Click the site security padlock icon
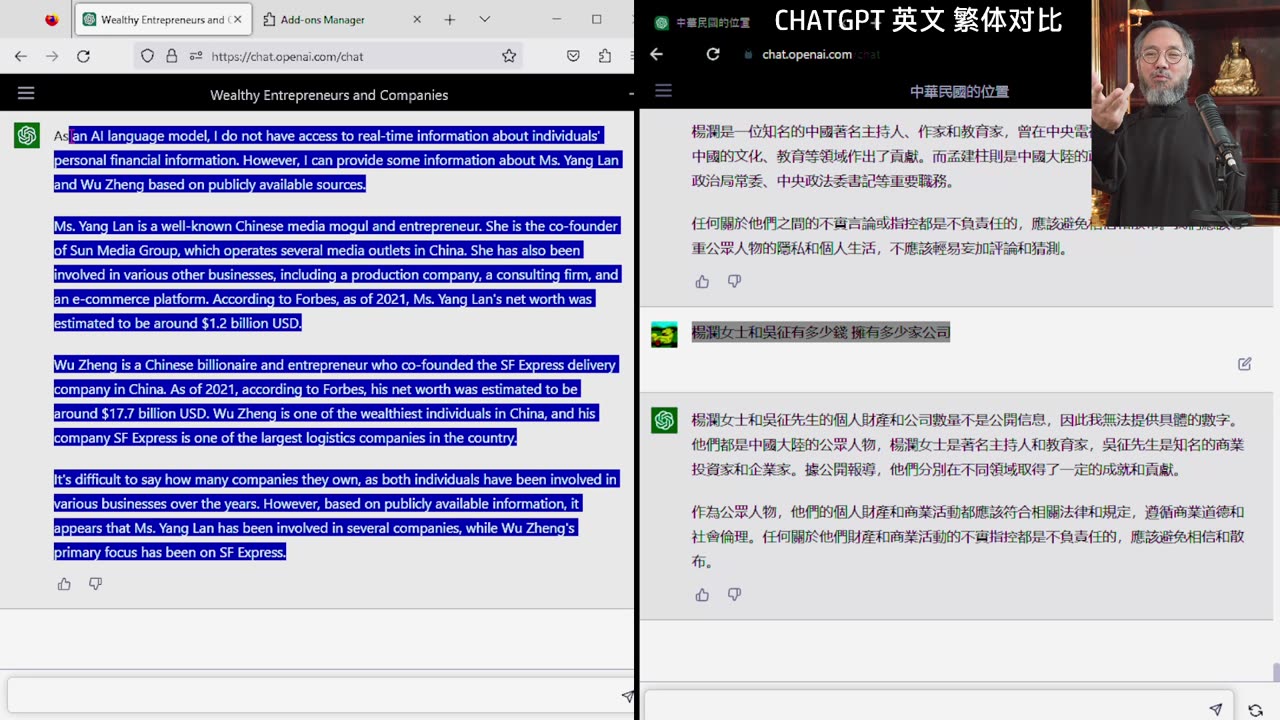Image resolution: width=1280 pixels, height=720 pixels. 172,56
